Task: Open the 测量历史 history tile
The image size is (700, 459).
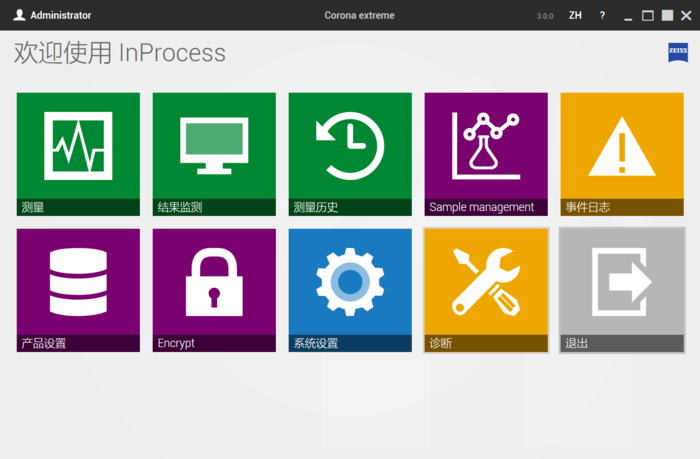Action: coord(350,154)
